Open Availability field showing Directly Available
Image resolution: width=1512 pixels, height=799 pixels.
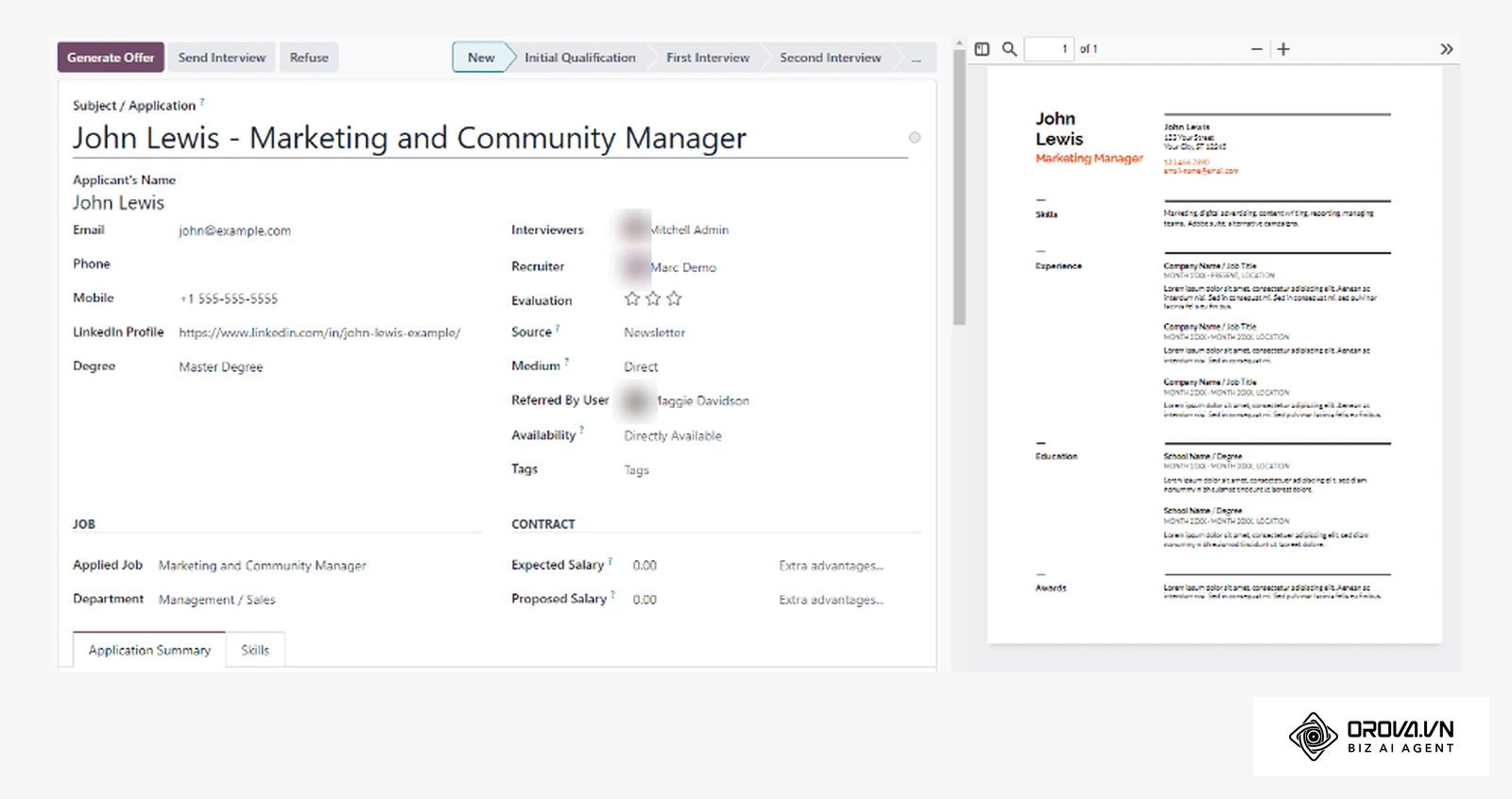point(673,436)
